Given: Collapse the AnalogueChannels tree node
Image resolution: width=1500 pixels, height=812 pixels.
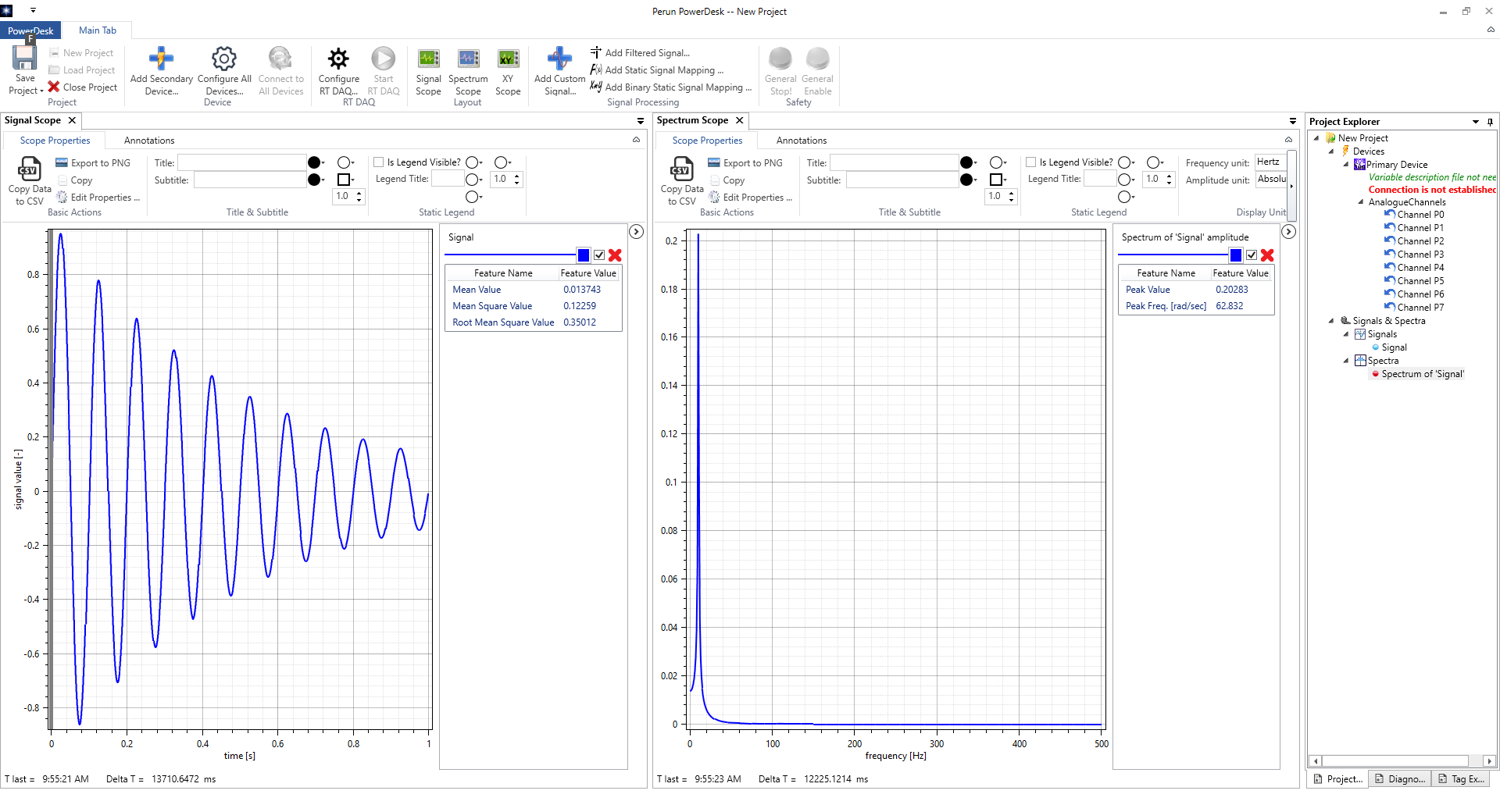Looking at the screenshot, I should pyautogui.click(x=1361, y=202).
